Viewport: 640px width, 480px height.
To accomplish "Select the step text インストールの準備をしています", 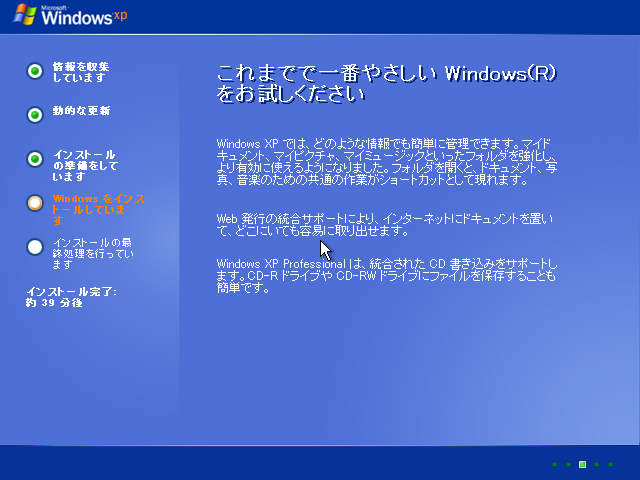I will click(x=85, y=165).
